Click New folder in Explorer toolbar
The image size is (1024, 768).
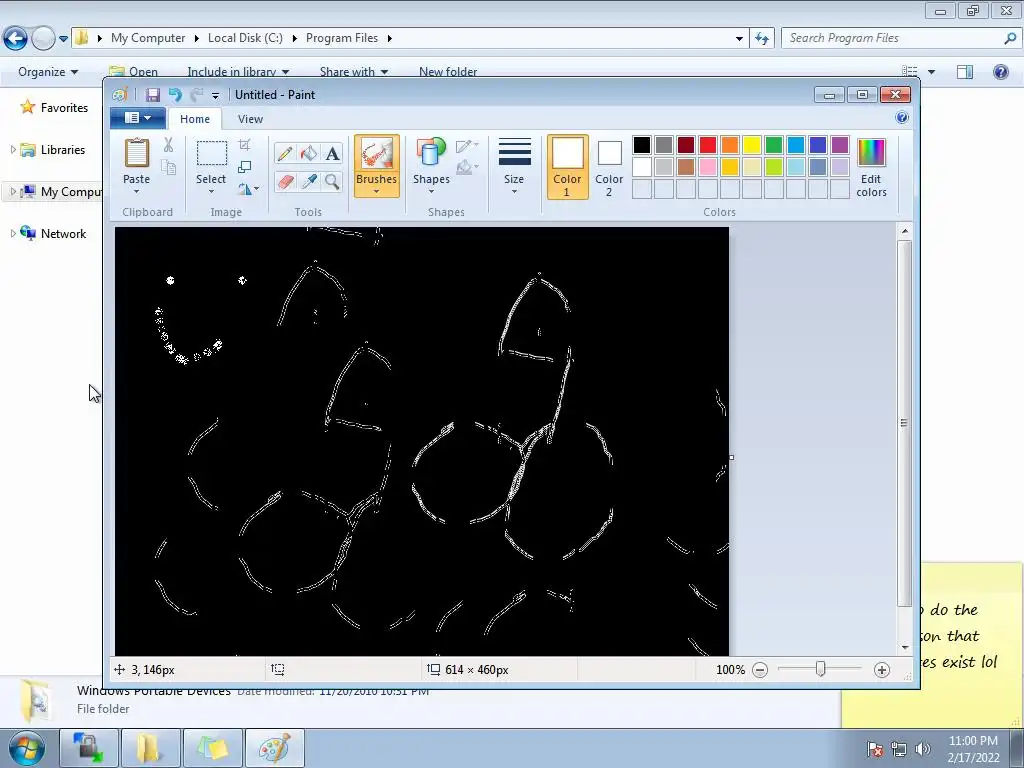point(448,72)
